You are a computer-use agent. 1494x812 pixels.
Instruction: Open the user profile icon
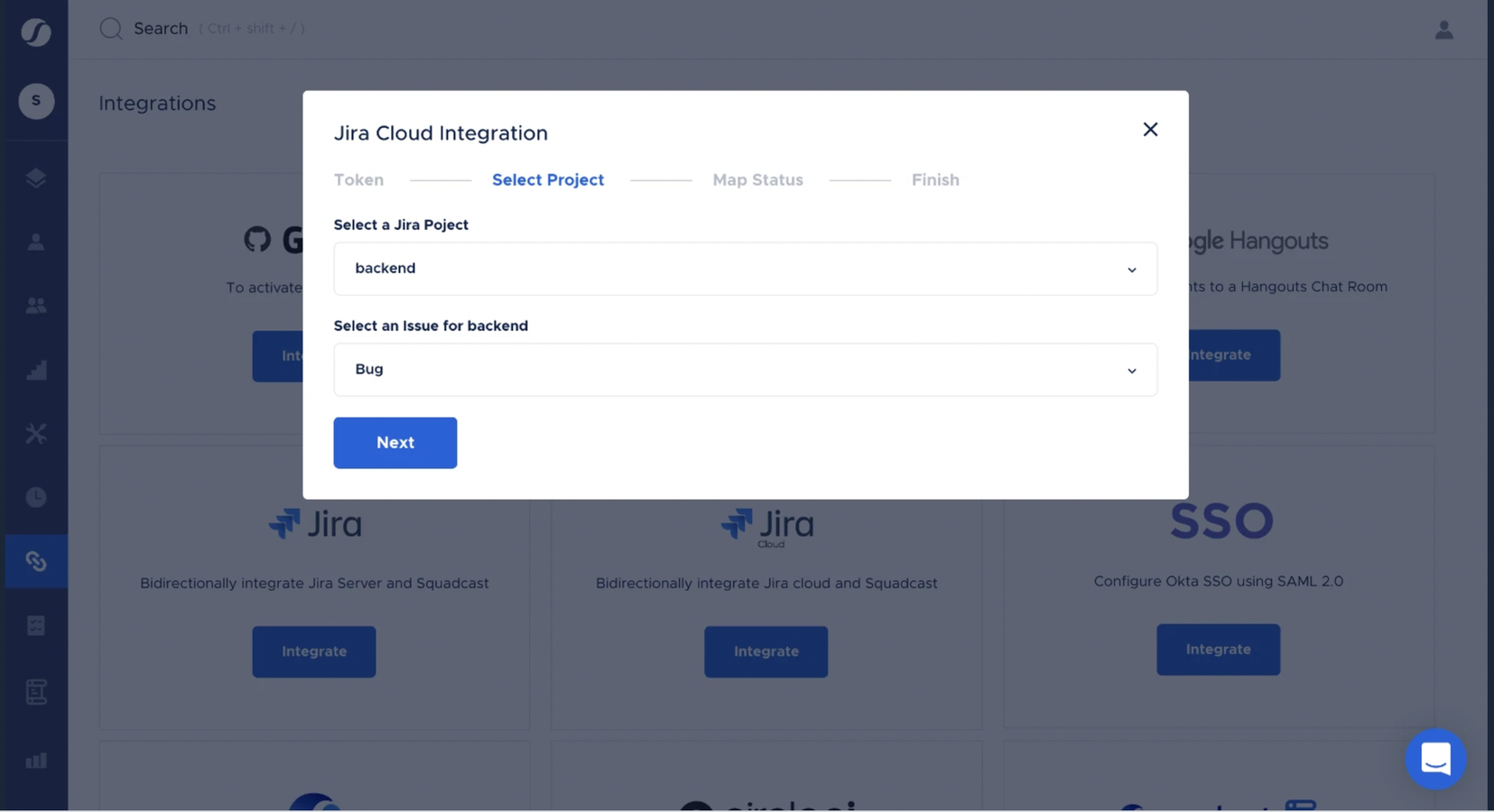point(1444,30)
